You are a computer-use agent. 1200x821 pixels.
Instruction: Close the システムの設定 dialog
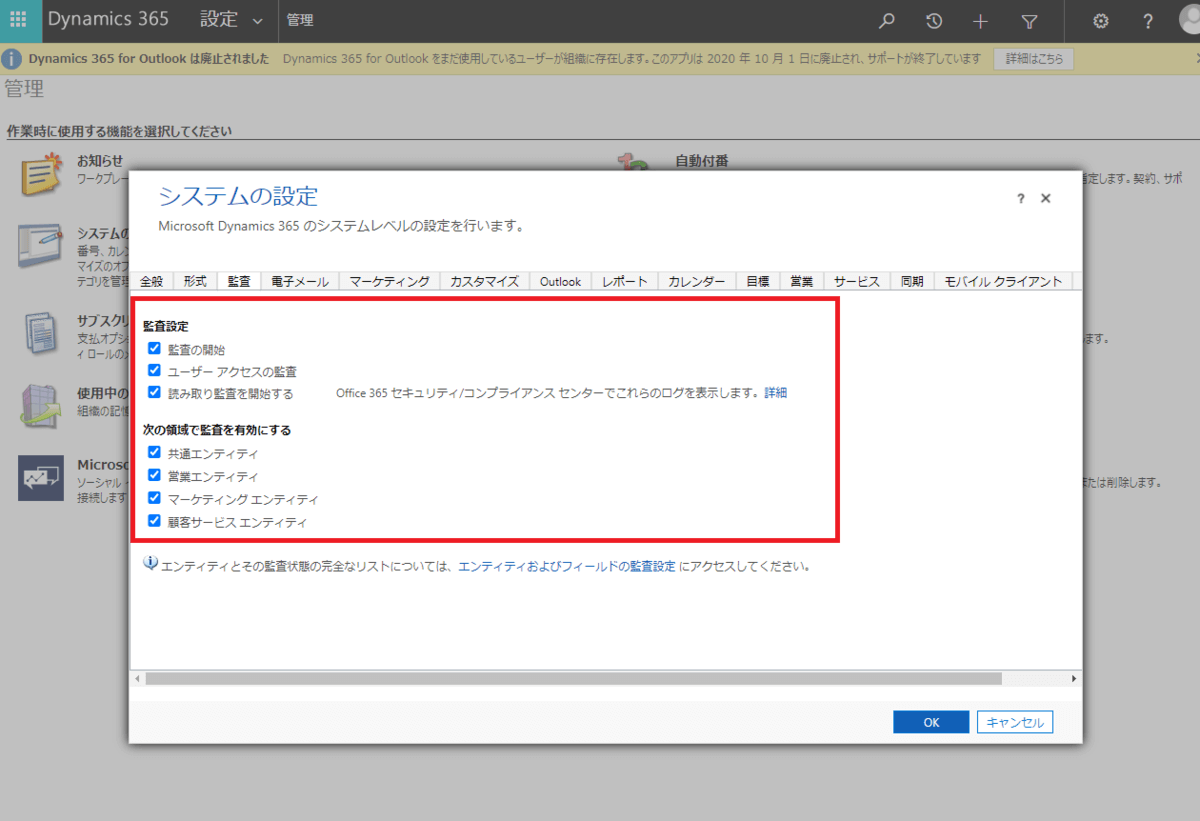click(1046, 199)
